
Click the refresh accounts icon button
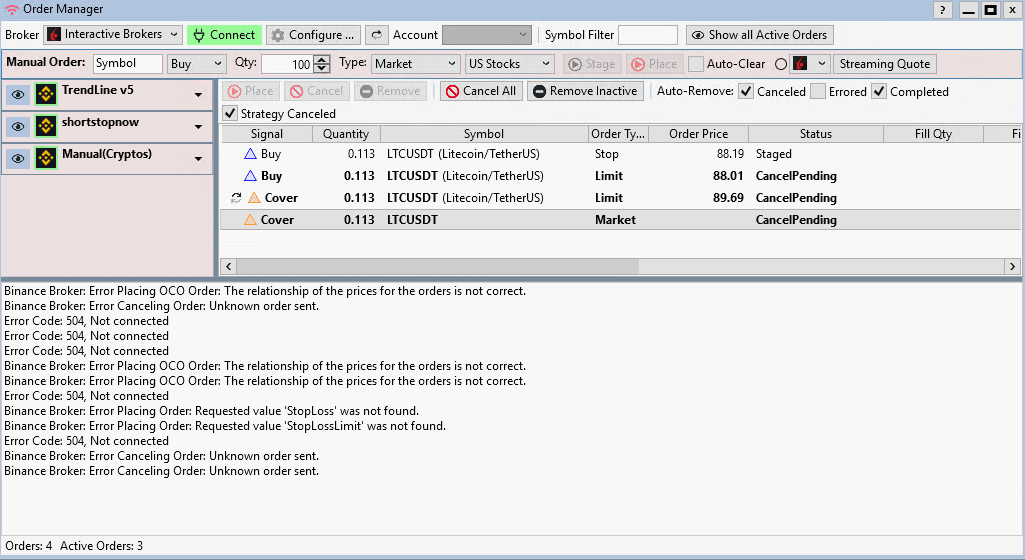pos(376,35)
